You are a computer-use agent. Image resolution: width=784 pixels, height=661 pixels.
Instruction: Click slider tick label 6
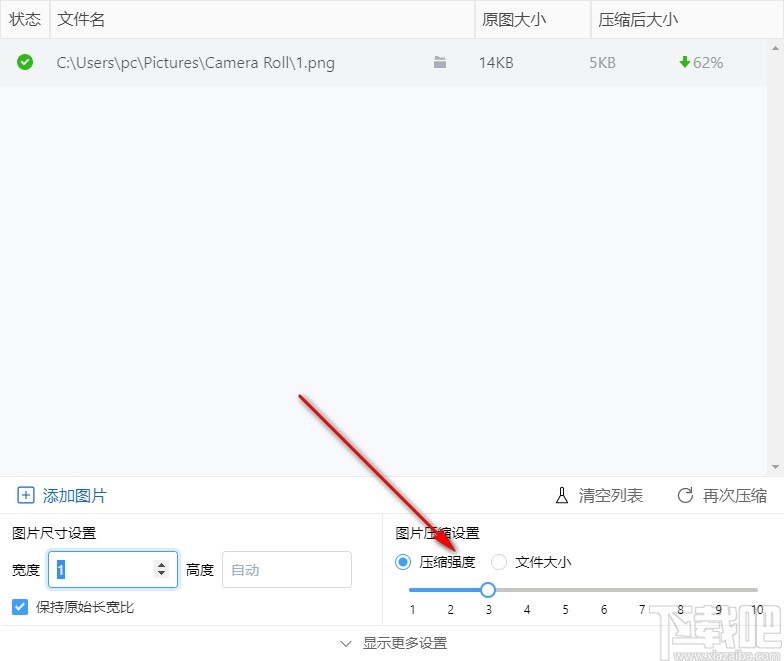(x=604, y=610)
